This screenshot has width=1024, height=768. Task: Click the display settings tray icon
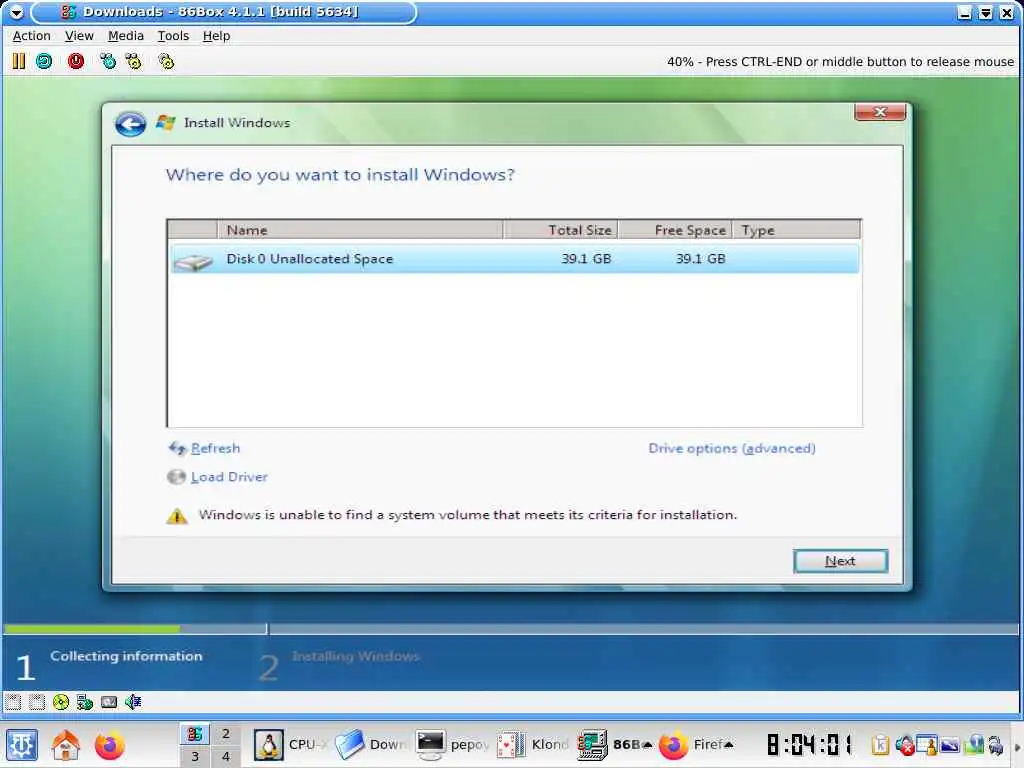(x=950, y=744)
